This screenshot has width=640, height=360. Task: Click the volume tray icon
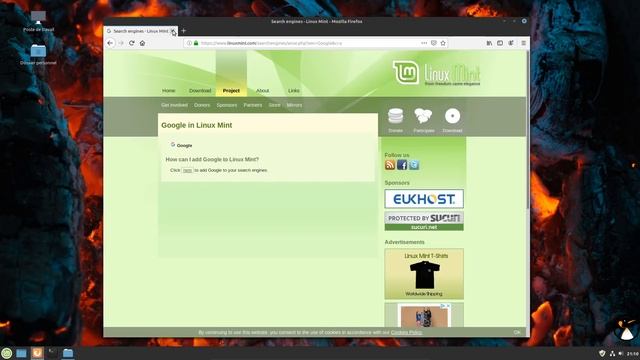point(621,353)
